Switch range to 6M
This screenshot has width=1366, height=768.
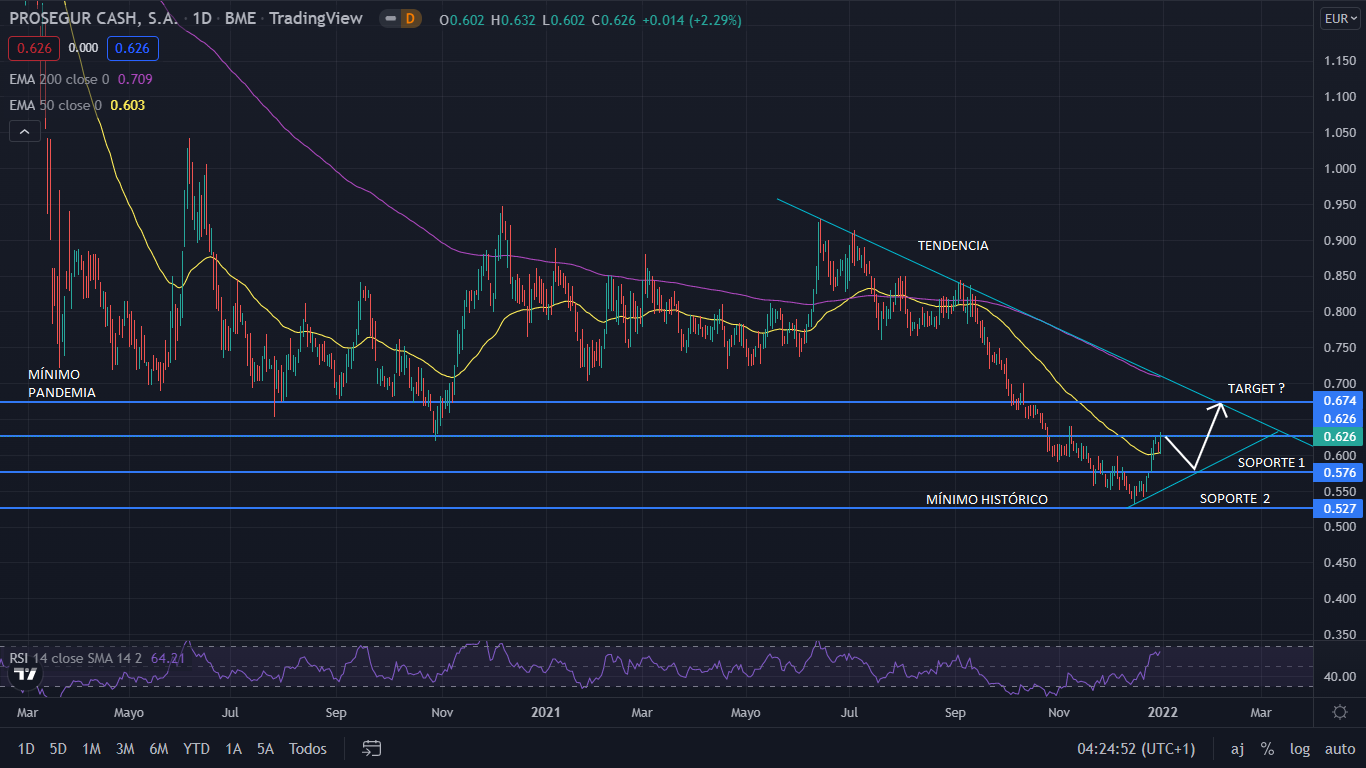pyautogui.click(x=158, y=748)
